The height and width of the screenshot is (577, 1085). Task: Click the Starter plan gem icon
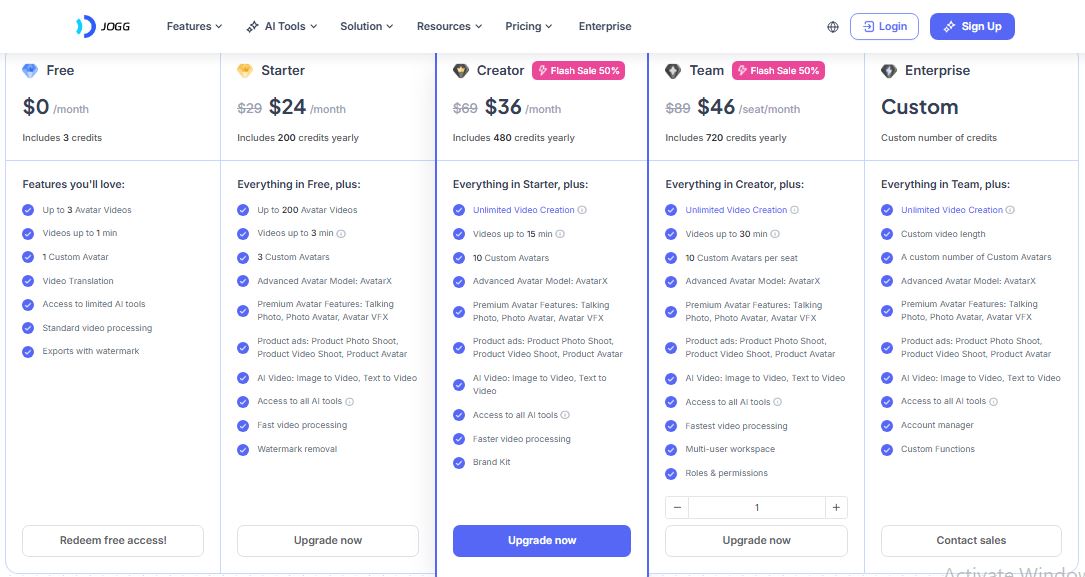(245, 71)
